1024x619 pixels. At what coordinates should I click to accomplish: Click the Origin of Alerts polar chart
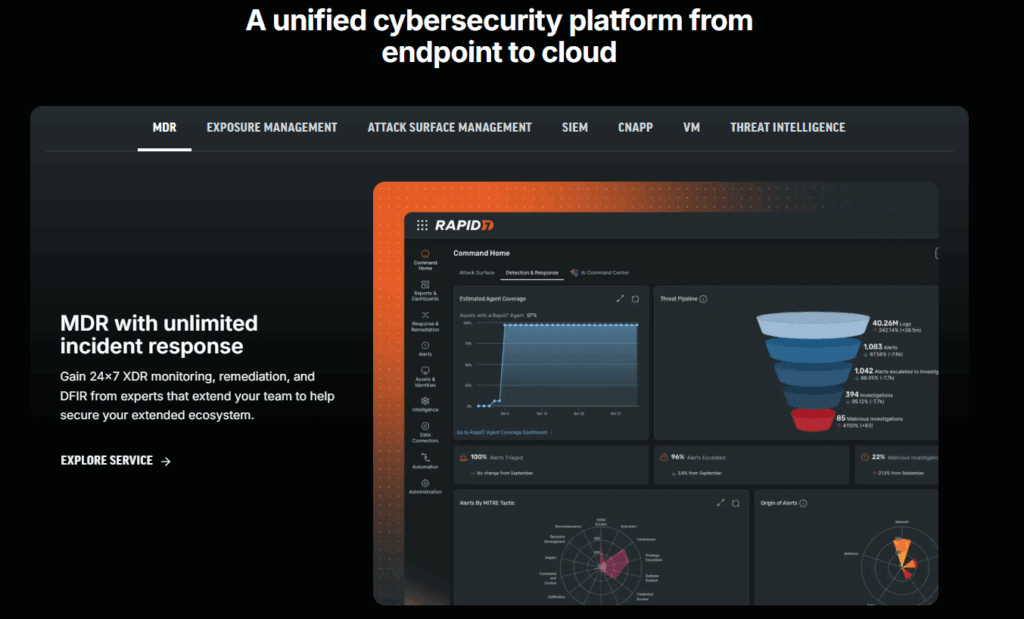901,565
